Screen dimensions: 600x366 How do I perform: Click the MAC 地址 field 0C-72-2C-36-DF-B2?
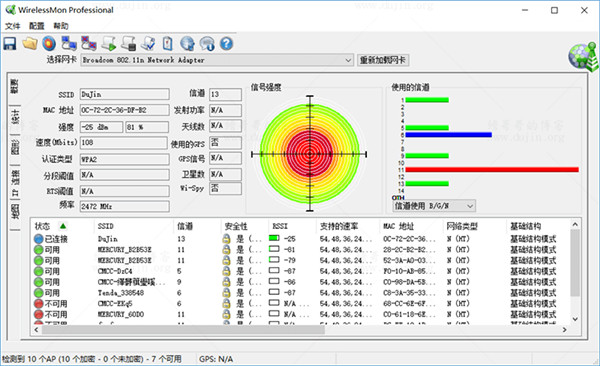(124, 110)
